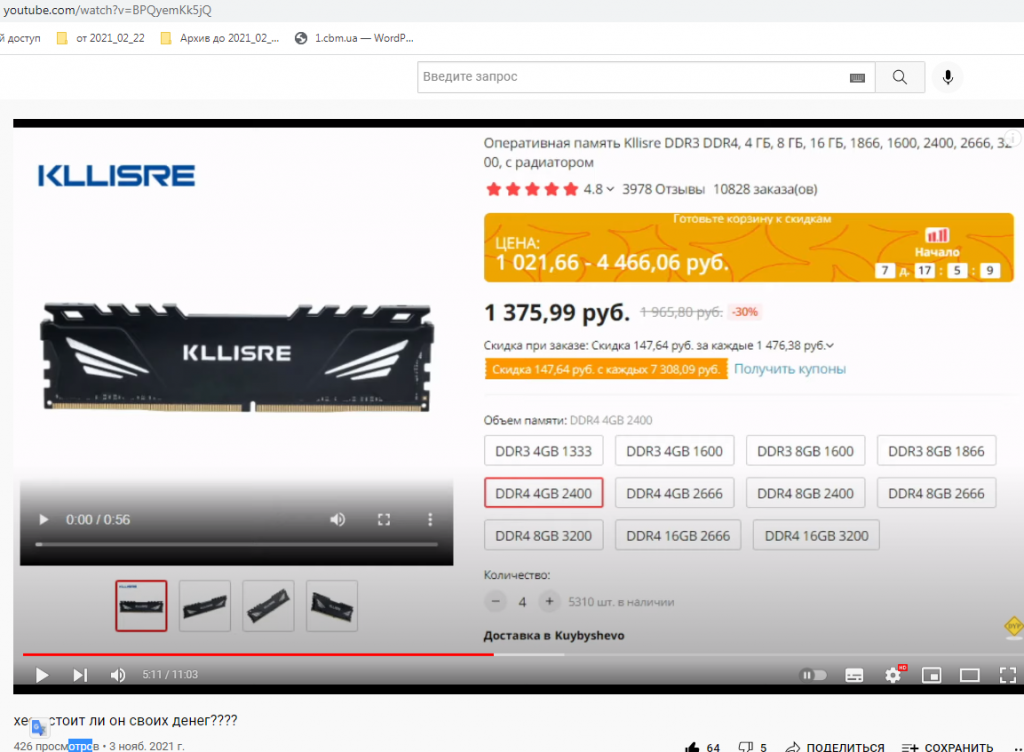Play the YouTube video
The width and height of the screenshot is (1024, 752).
[42, 675]
